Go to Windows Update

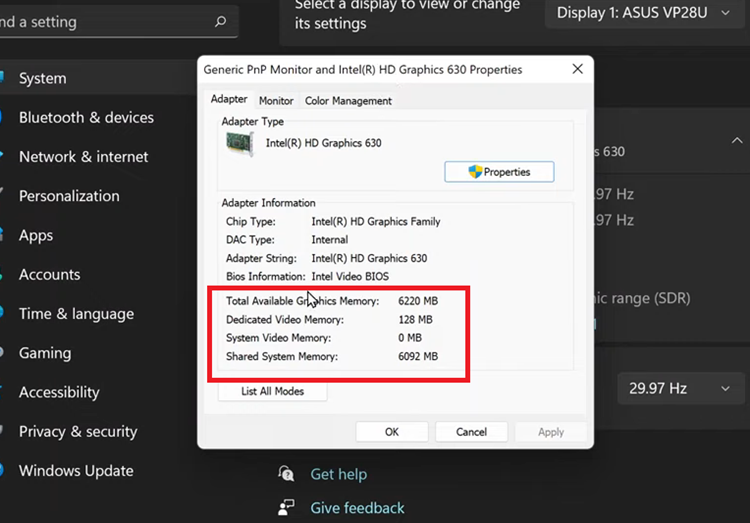coord(76,470)
